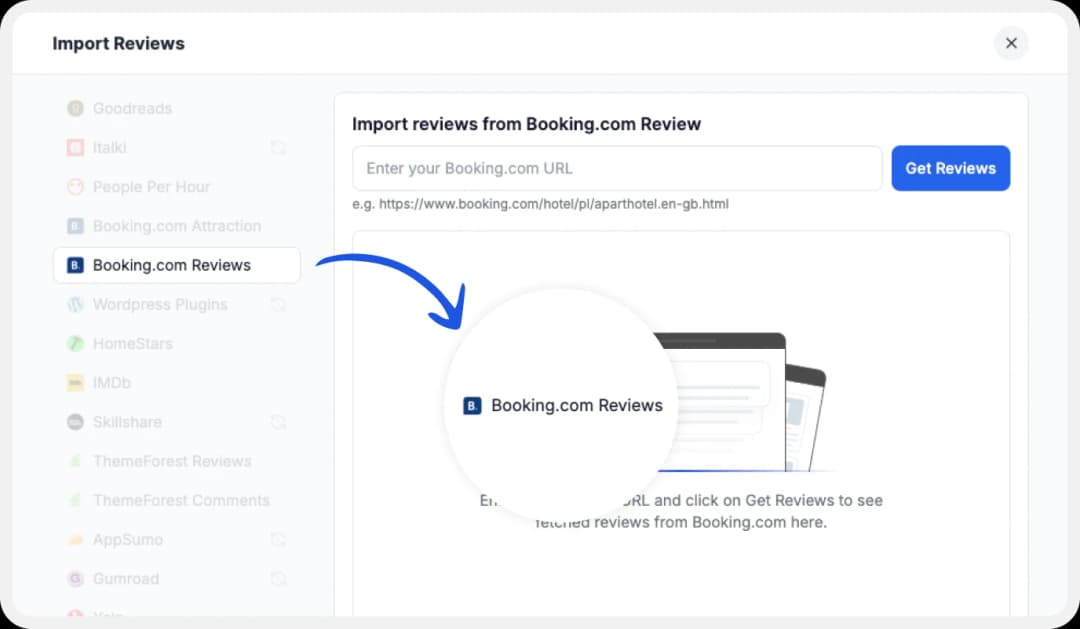The image size is (1080, 629).
Task: Click the Booking.com logo inside the circle
Action: (470, 405)
